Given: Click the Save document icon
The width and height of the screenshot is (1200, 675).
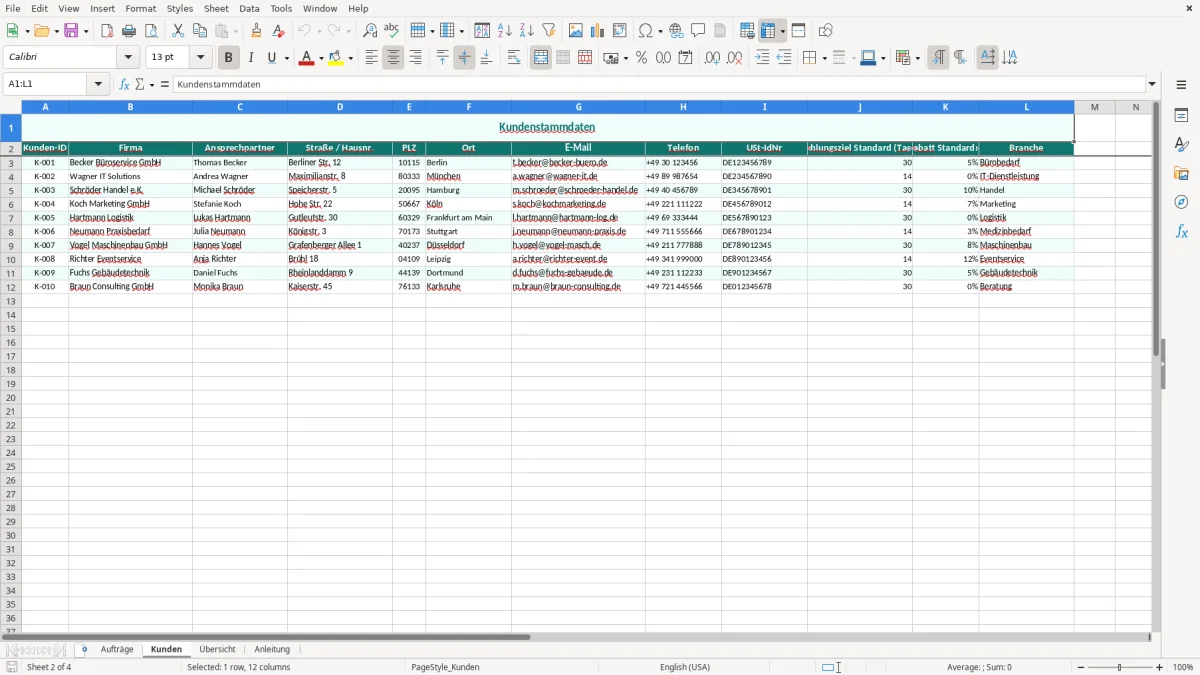Looking at the screenshot, I should [71, 31].
